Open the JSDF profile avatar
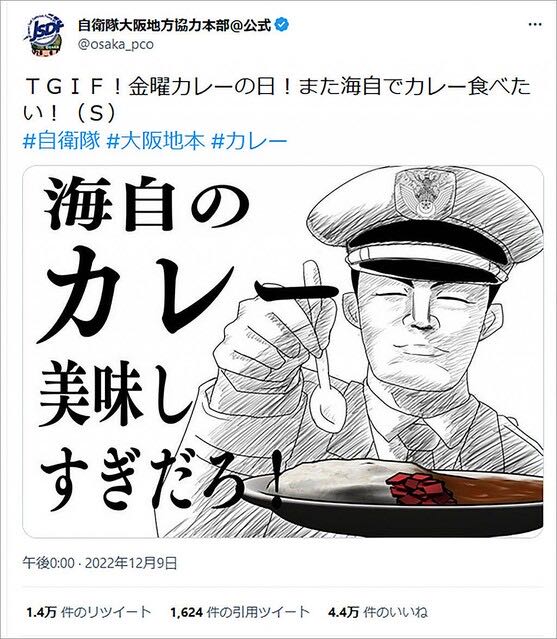The height and width of the screenshot is (639, 557). 44,34
